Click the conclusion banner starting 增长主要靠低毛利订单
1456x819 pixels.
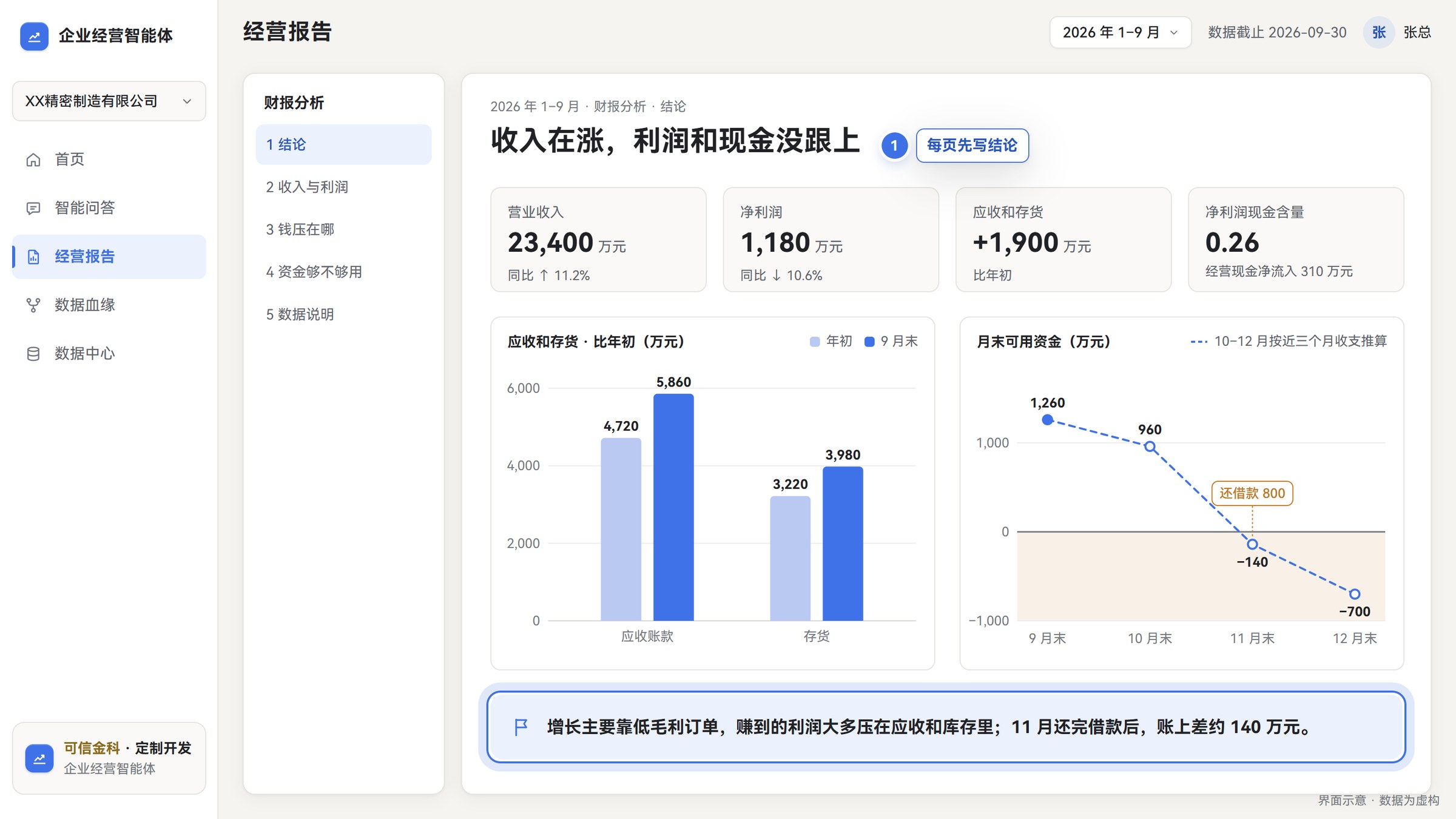click(946, 727)
